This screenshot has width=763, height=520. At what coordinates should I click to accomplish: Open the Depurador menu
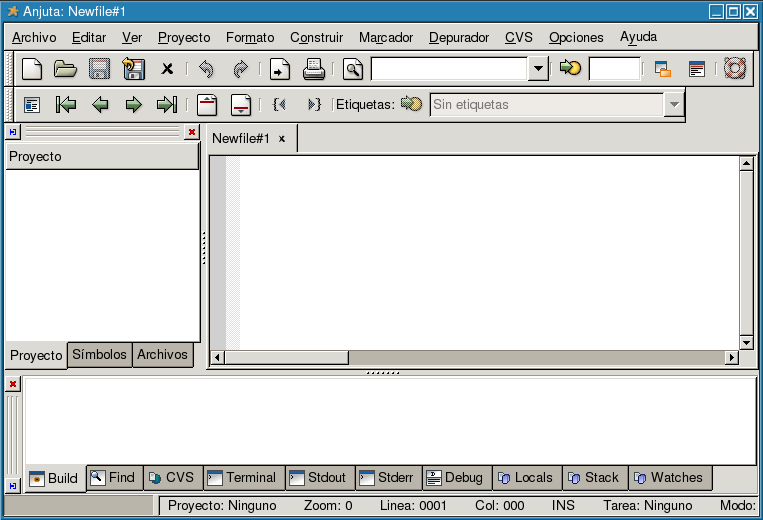(x=459, y=37)
